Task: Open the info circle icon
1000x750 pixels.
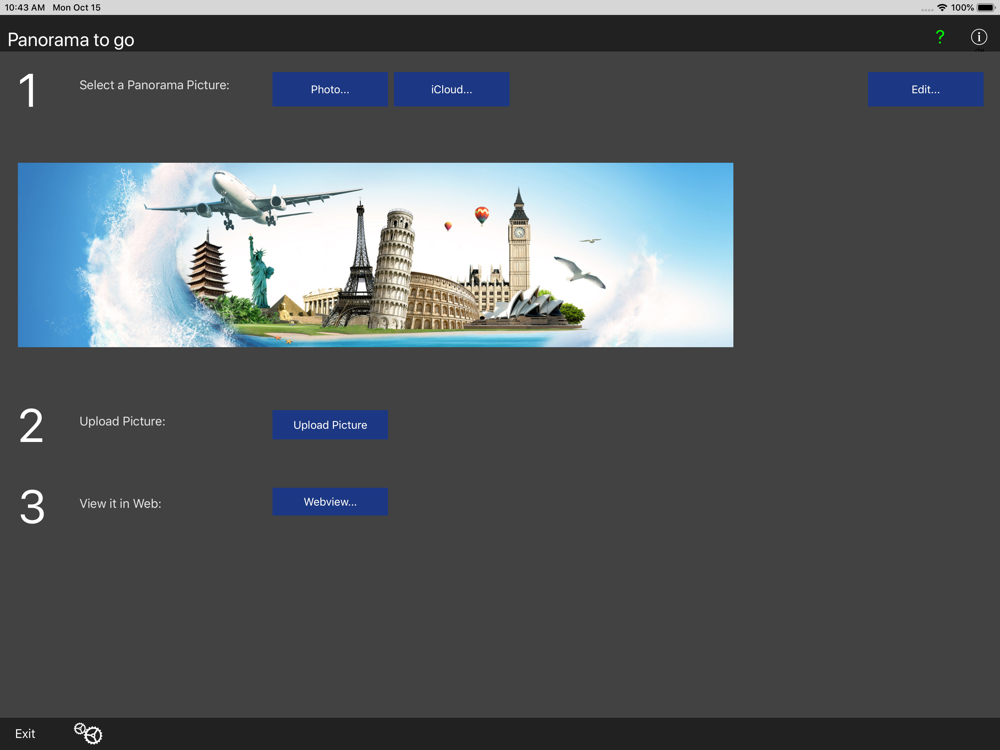Action: 978,37
